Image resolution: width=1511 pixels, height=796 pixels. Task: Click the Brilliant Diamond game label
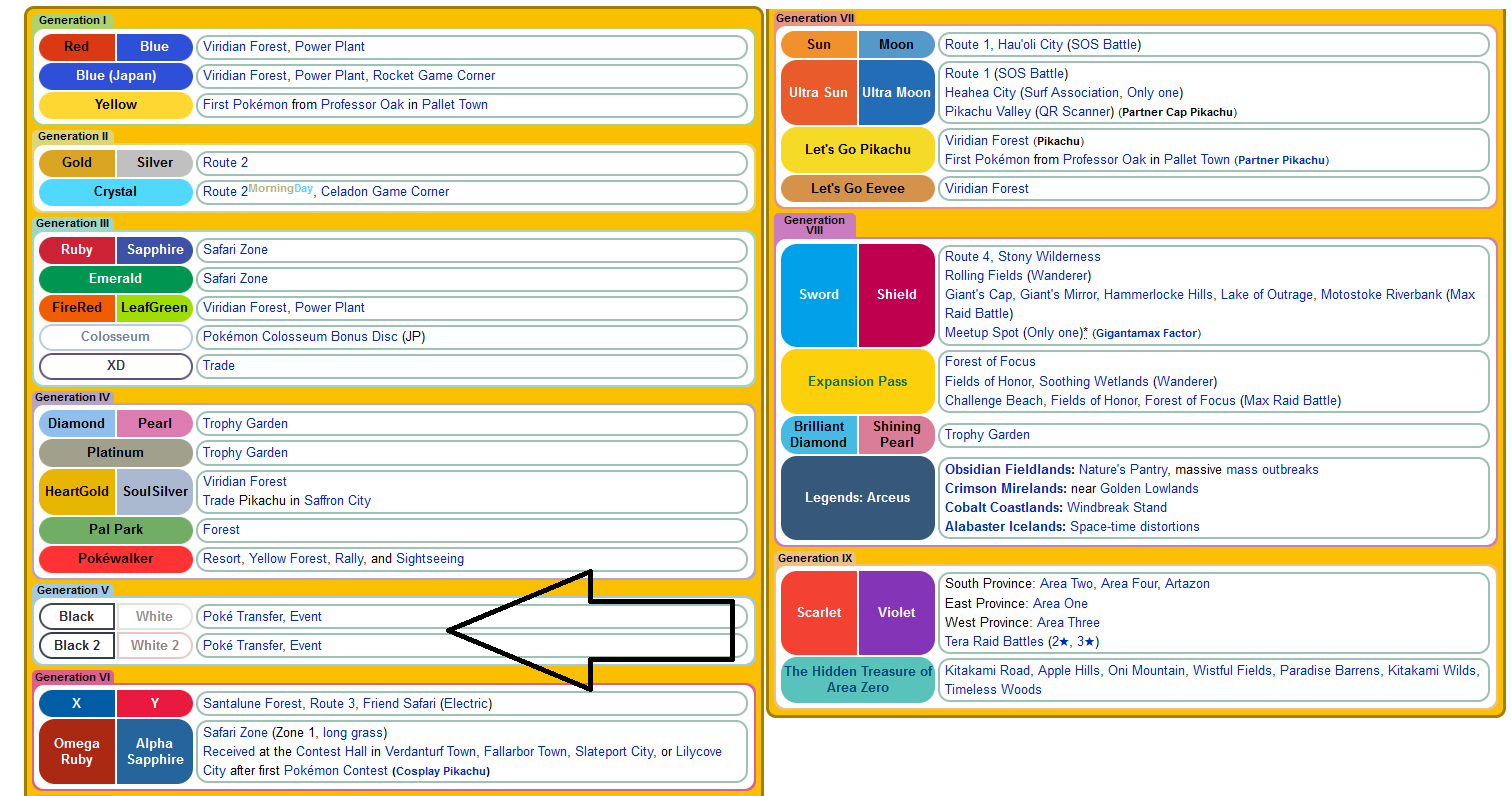[819, 435]
